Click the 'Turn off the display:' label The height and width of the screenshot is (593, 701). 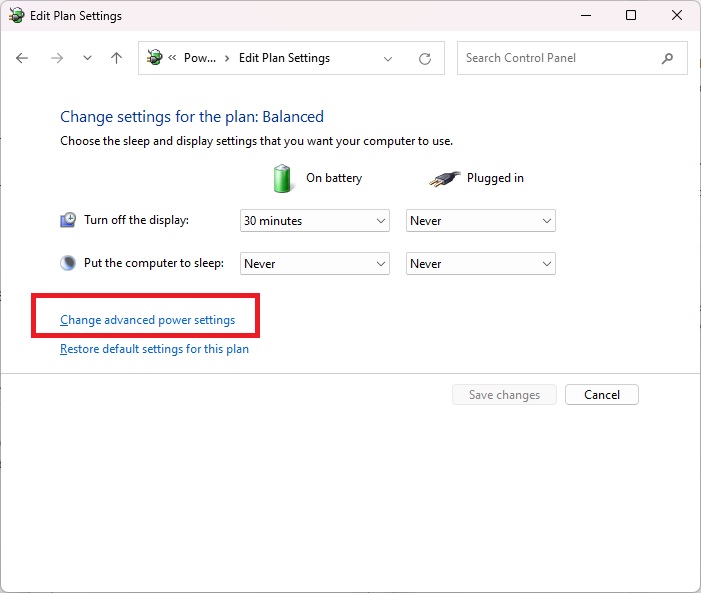click(x=136, y=220)
